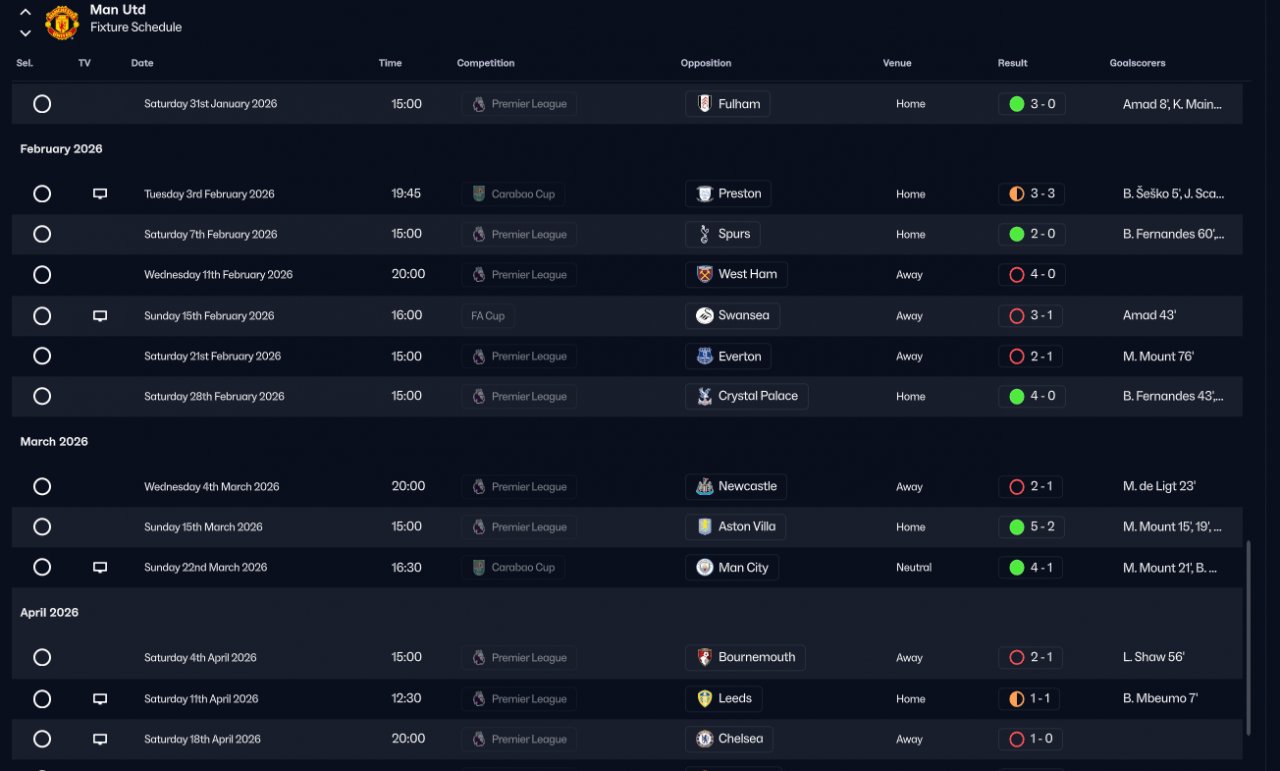1280x771 pixels.
Task: Click the Crystal Palace club badge
Action: pos(704,396)
